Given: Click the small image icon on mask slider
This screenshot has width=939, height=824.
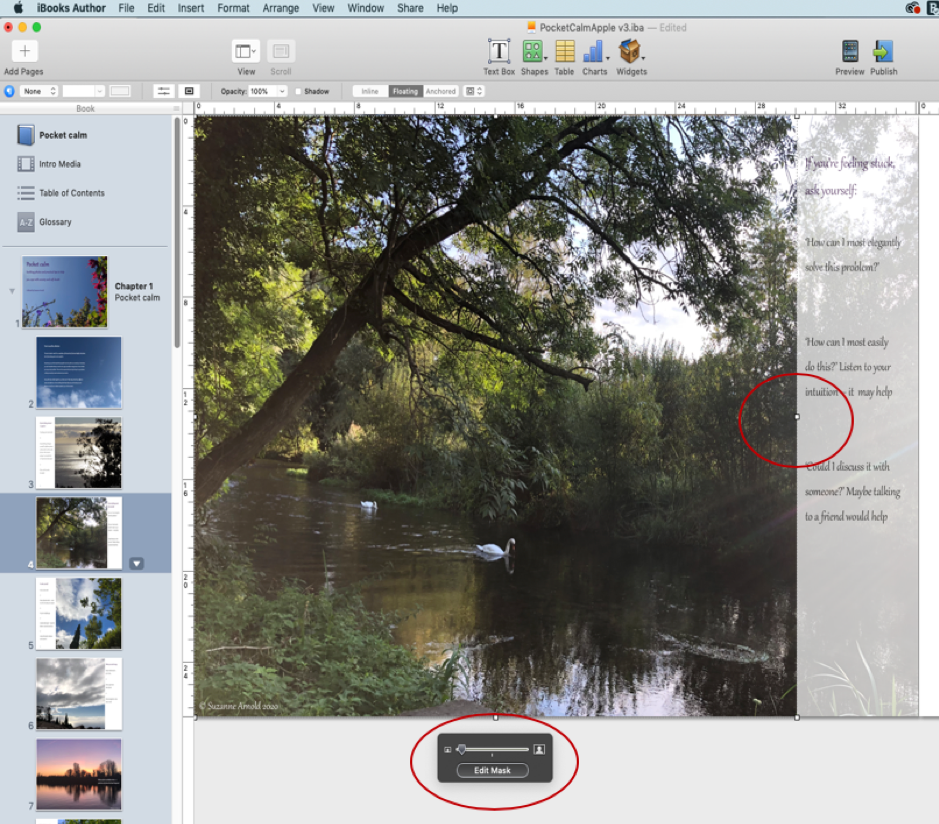Looking at the screenshot, I should coord(447,750).
